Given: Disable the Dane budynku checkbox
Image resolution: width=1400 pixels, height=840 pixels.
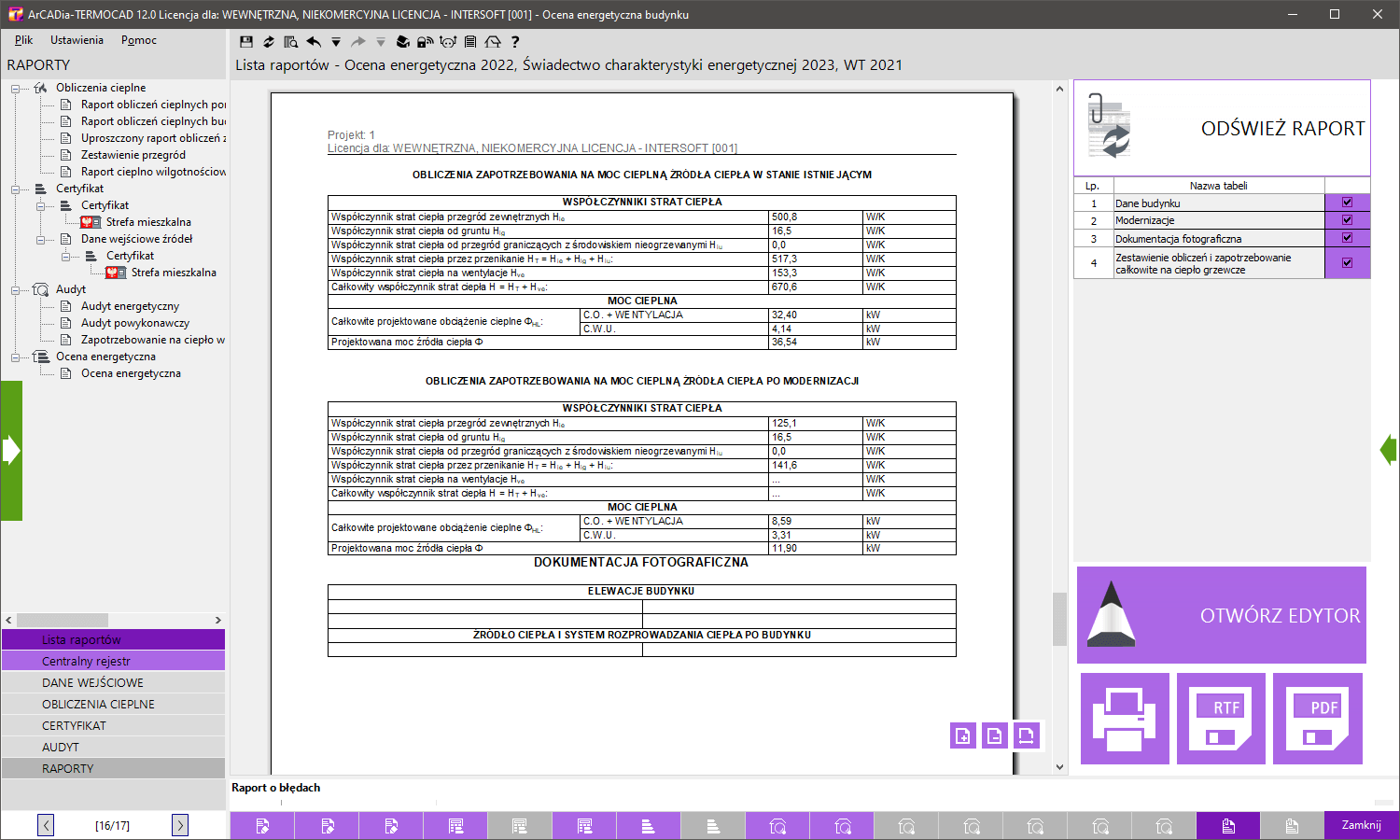Looking at the screenshot, I should (1347, 202).
